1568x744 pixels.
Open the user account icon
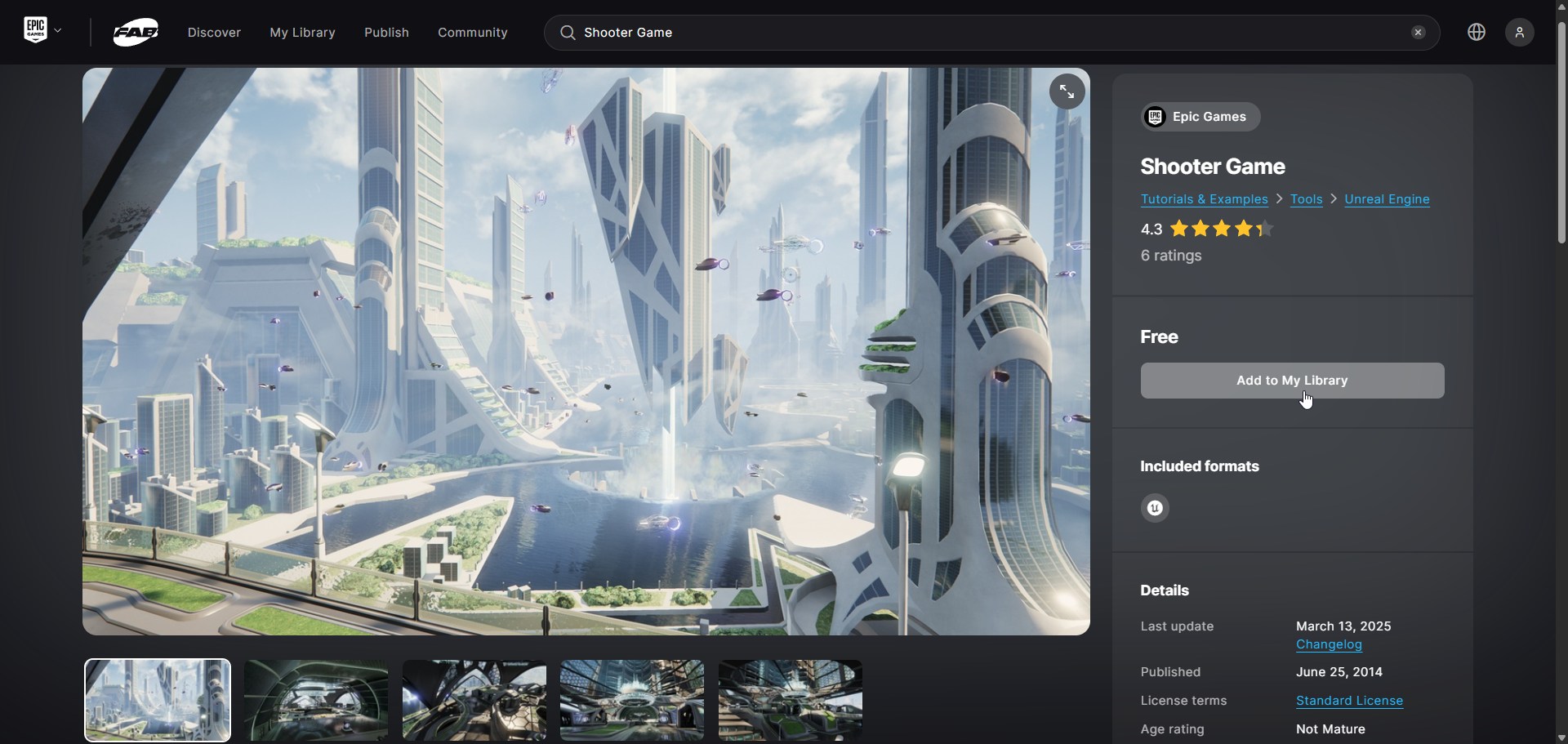pos(1520,32)
